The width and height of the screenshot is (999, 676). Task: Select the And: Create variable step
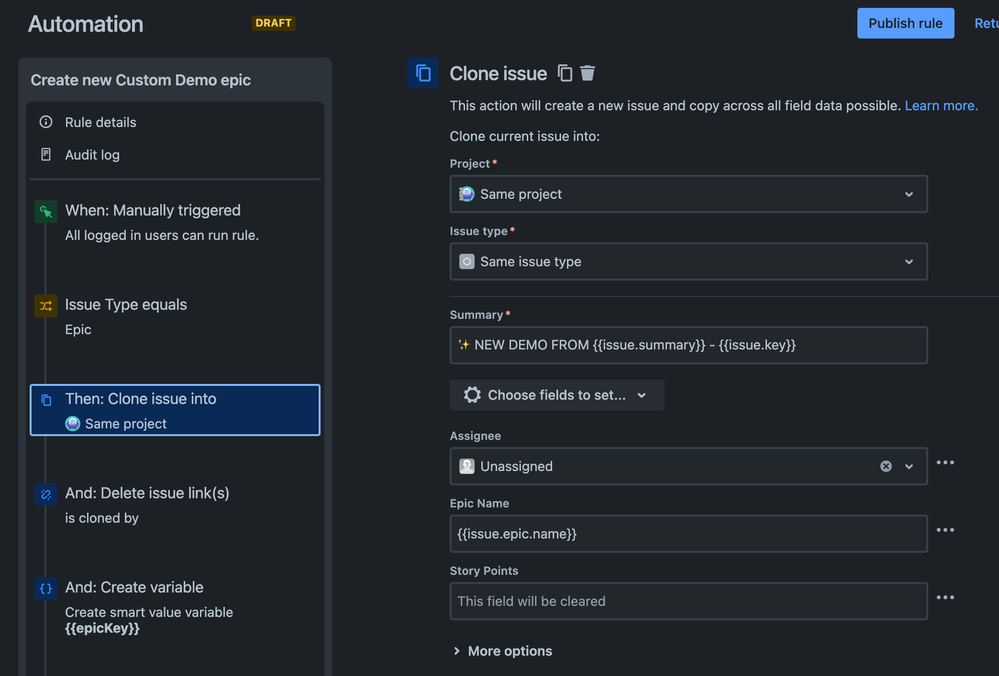tap(175, 607)
